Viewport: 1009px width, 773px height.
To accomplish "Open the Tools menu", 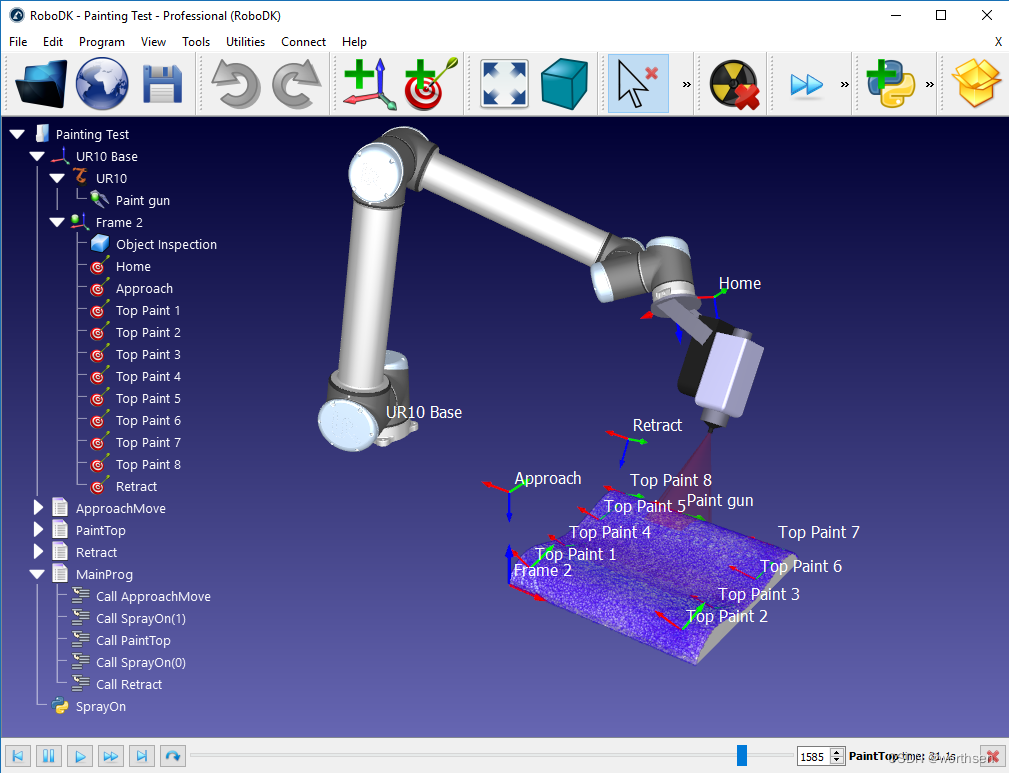I will pos(196,42).
